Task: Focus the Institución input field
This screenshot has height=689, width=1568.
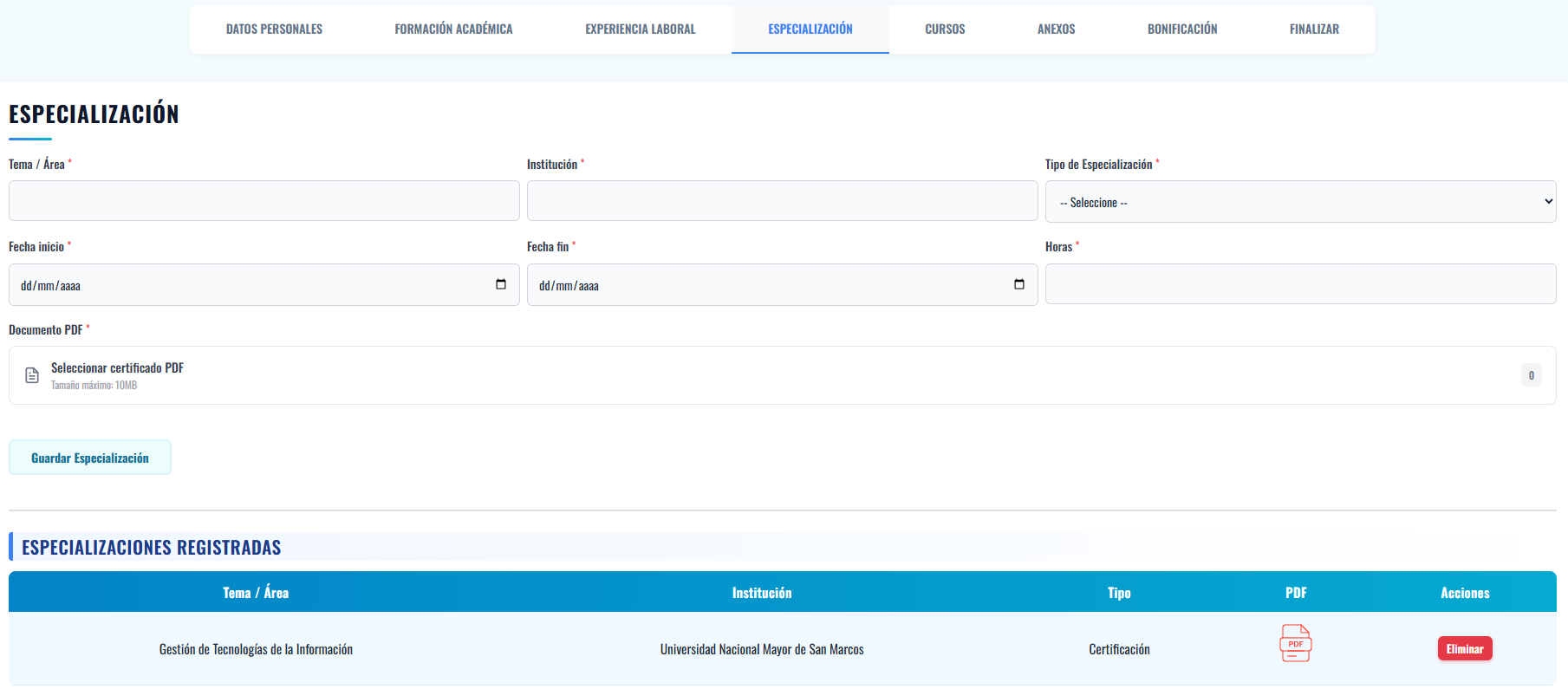Action: click(x=783, y=201)
